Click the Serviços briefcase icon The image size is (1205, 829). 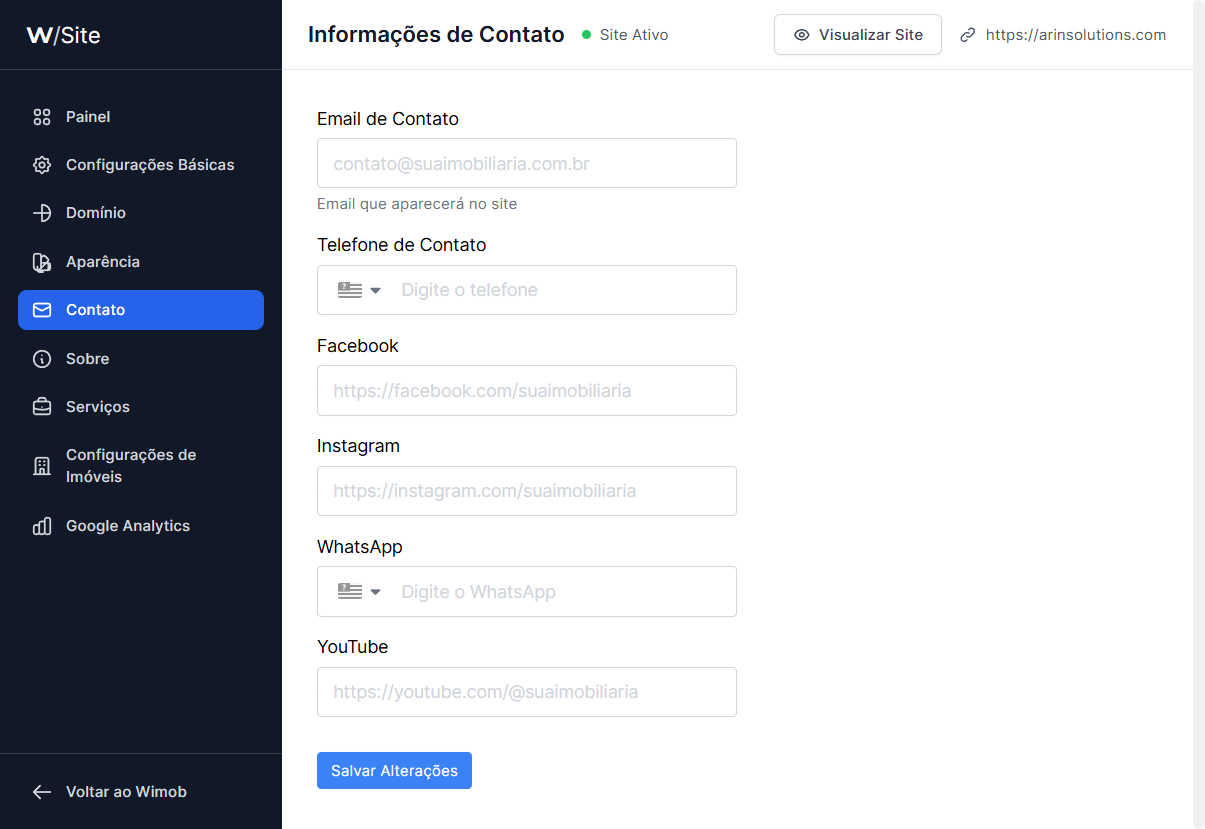[x=42, y=407]
